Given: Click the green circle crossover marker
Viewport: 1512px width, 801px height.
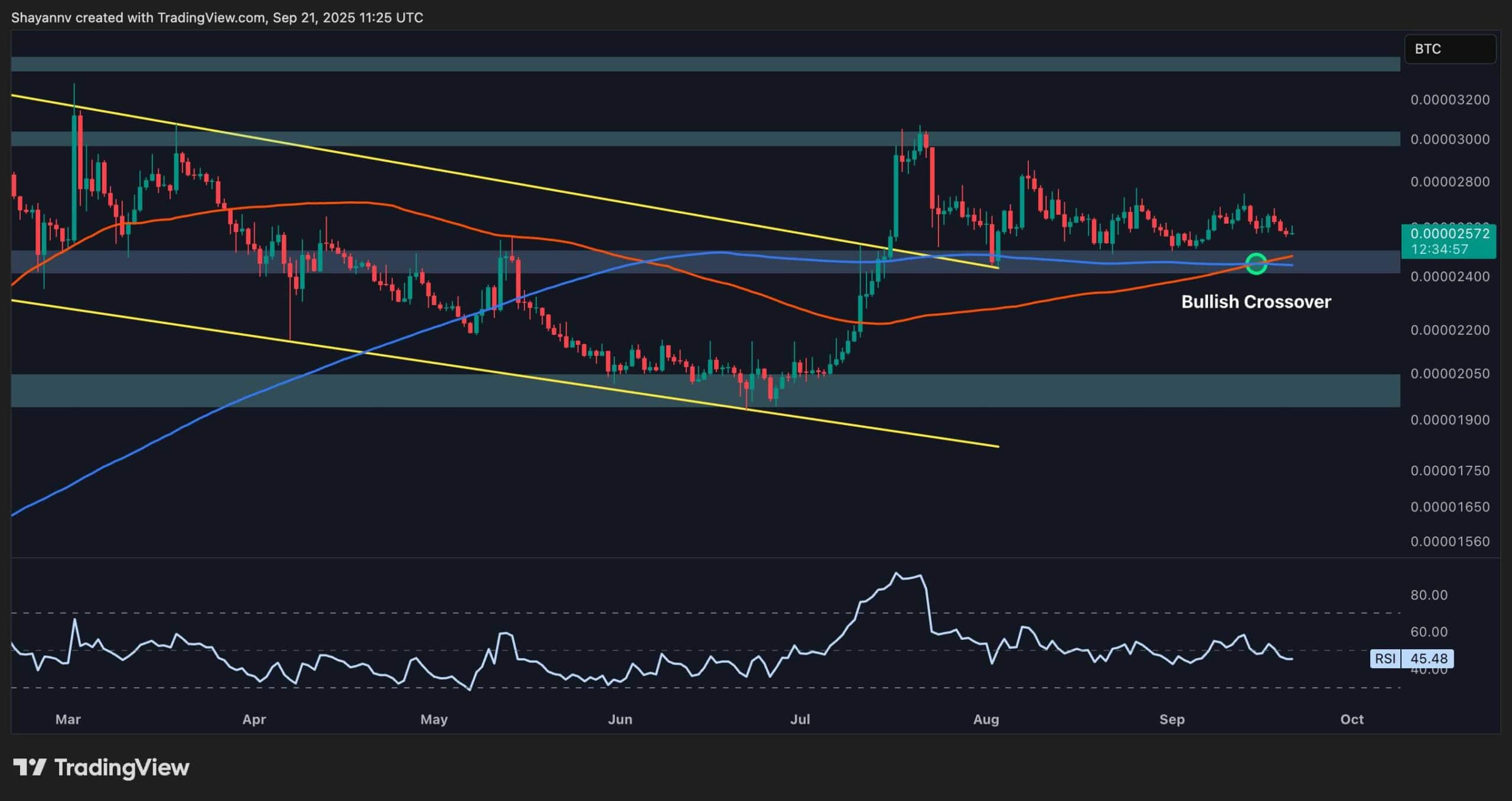Looking at the screenshot, I should [x=1256, y=264].
